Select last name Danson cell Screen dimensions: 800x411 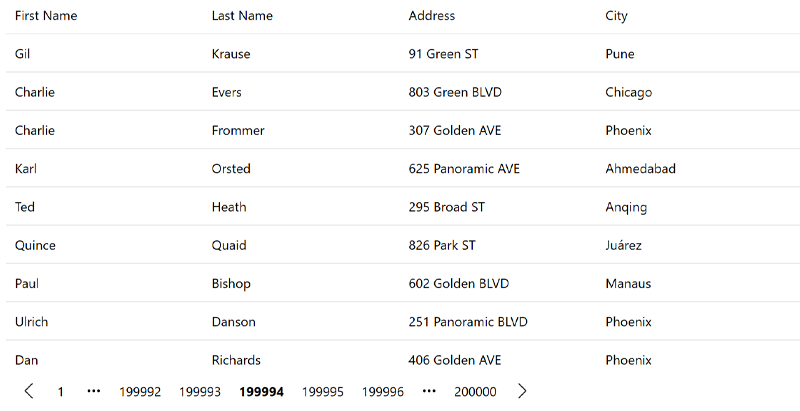(x=234, y=322)
